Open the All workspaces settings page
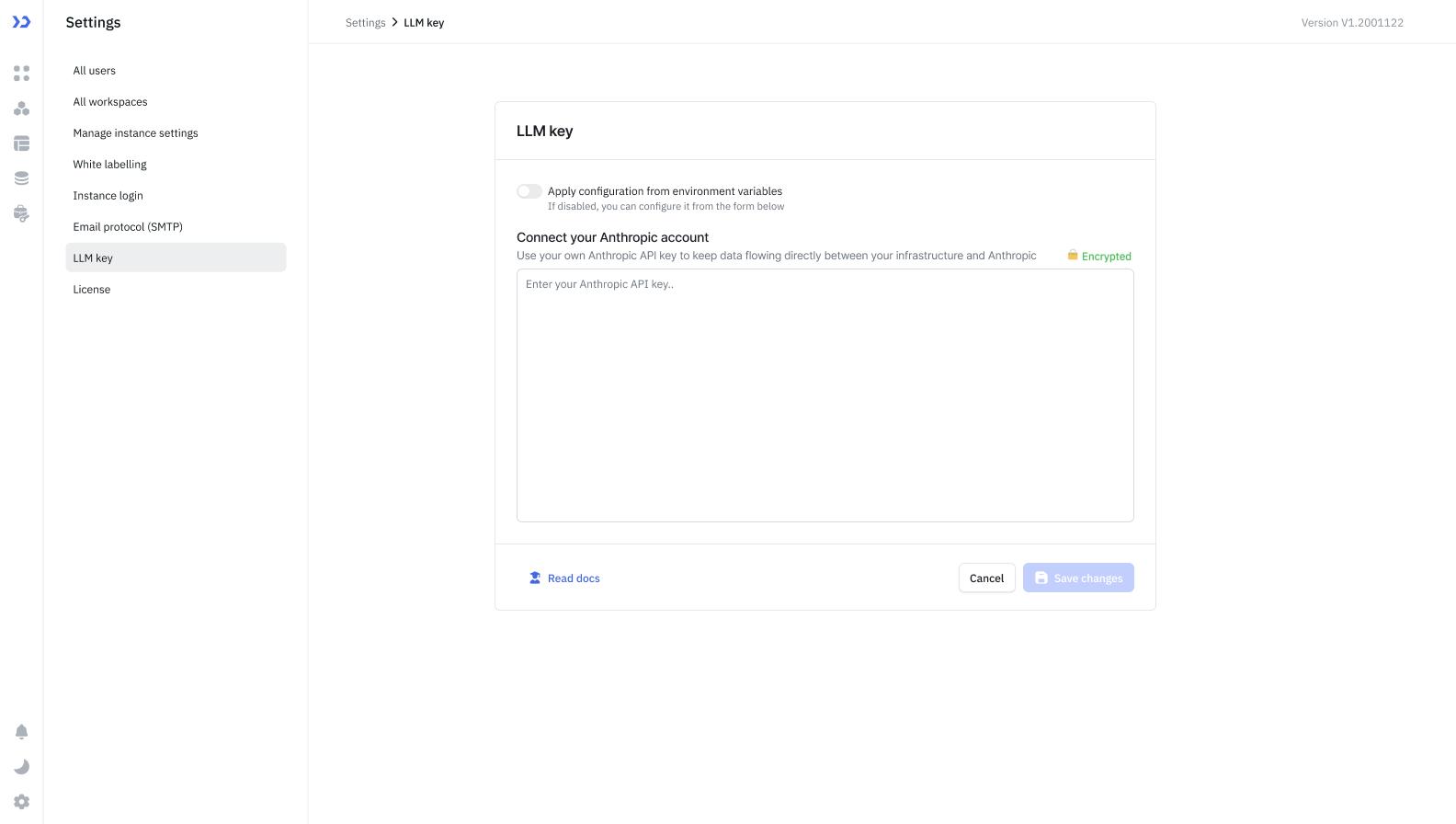Screen dimensions: 1456x824 [x=110, y=102]
